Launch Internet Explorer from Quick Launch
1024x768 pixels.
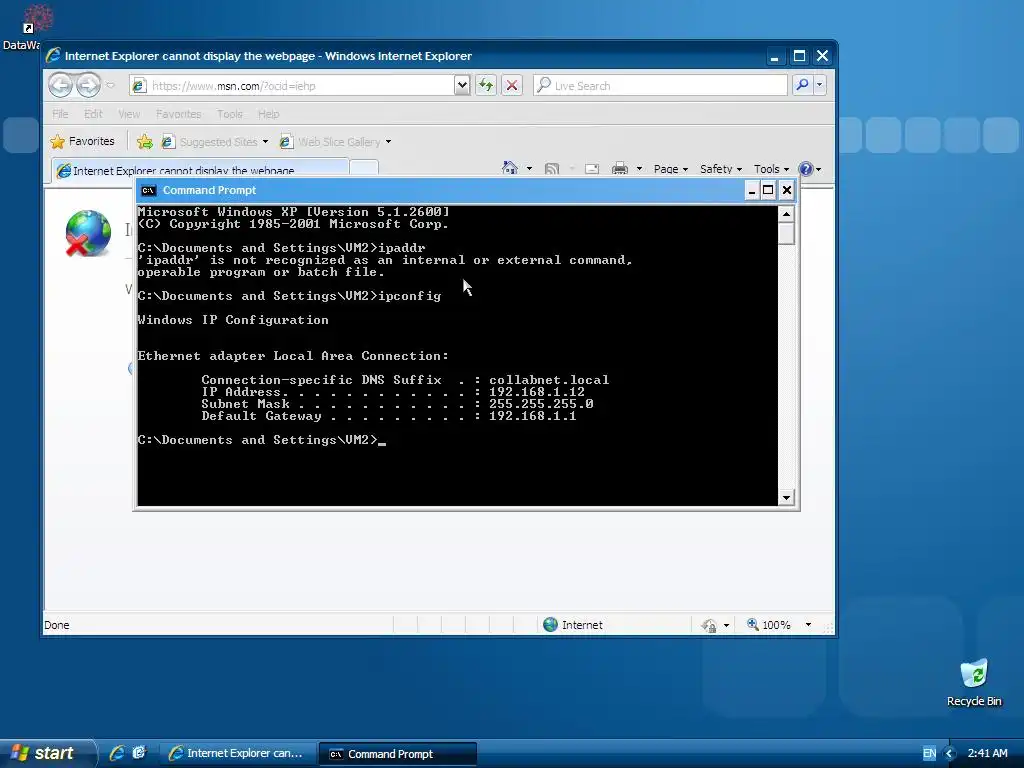(x=117, y=753)
